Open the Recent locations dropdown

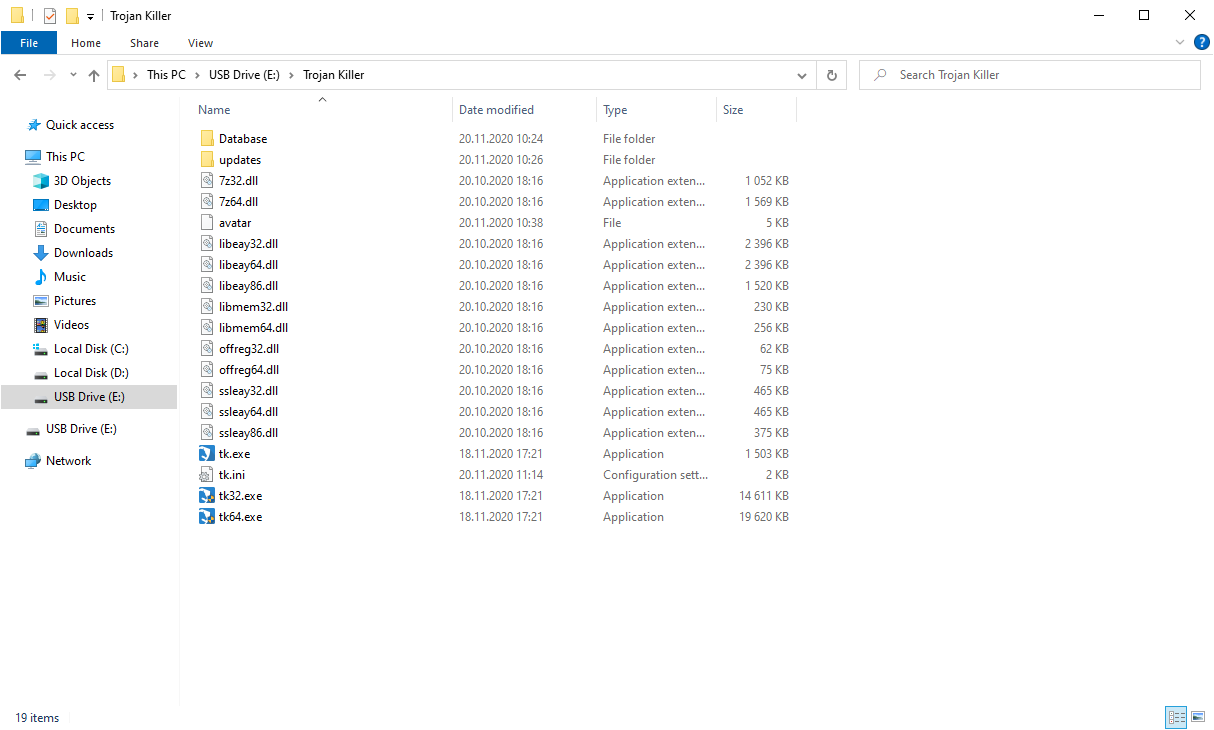click(73, 75)
